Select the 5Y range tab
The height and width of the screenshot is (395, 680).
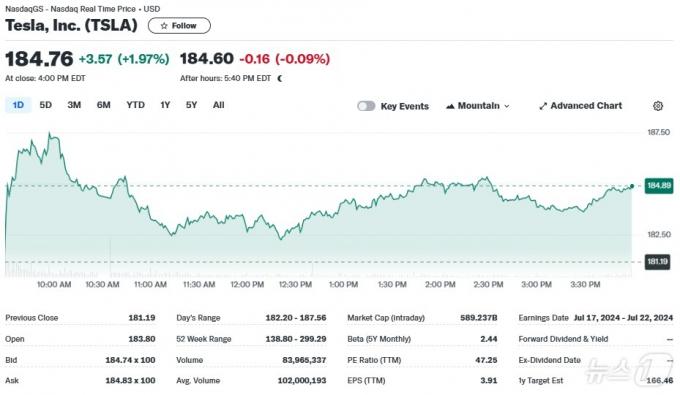(191, 105)
